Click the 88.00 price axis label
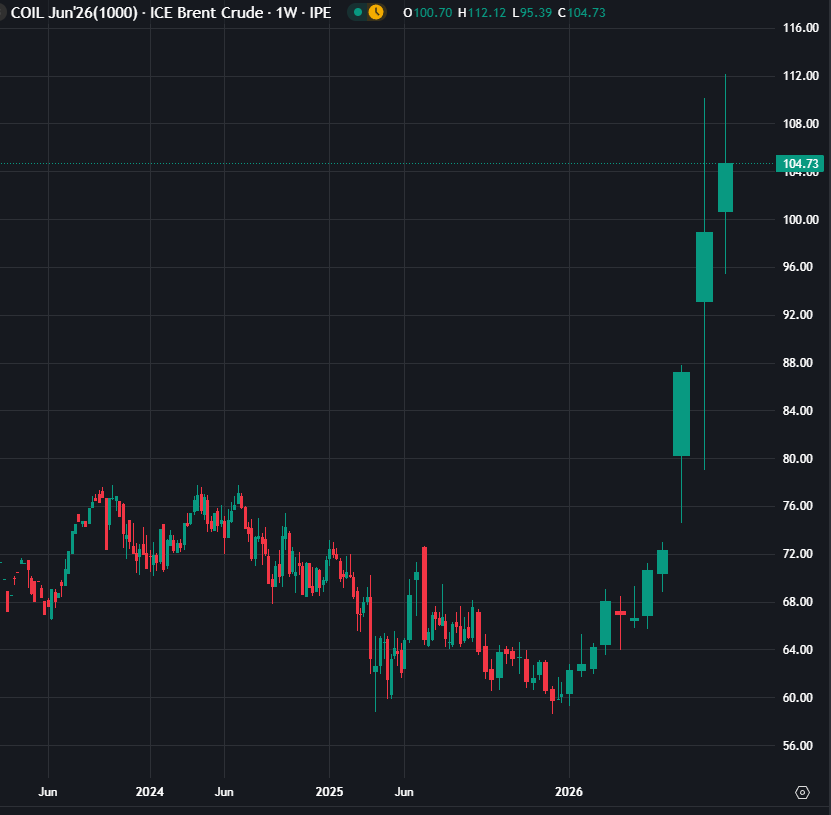The height and width of the screenshot is (815, 831). click(x=798, y=362)
